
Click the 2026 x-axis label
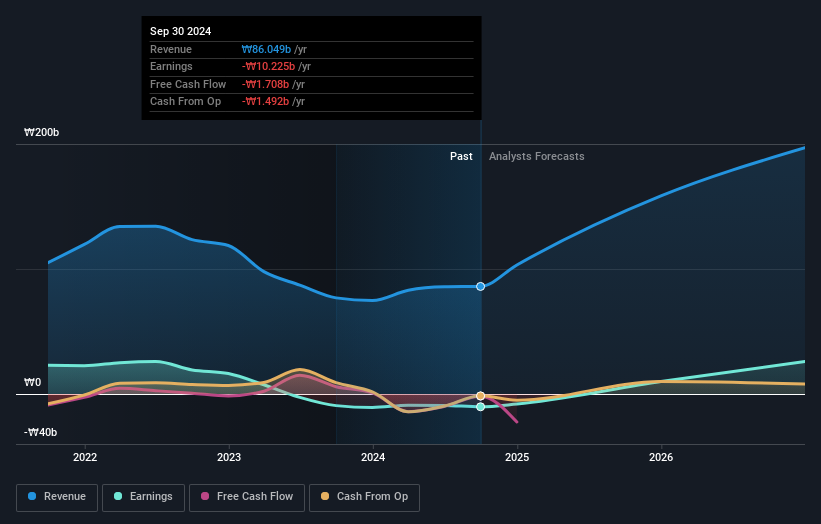click(661, 457)
